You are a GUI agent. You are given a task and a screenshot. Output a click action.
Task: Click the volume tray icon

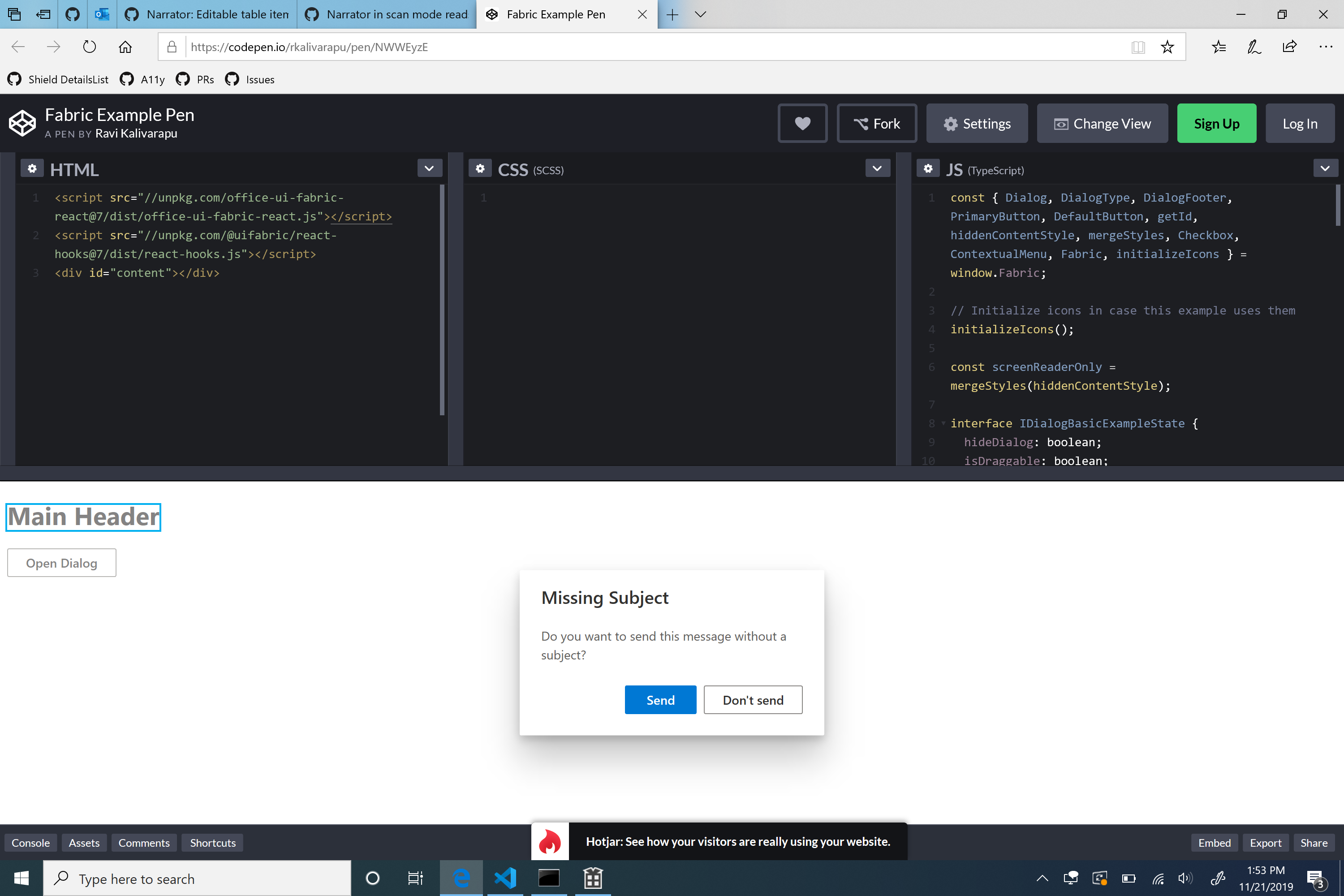click(1185, 878)
